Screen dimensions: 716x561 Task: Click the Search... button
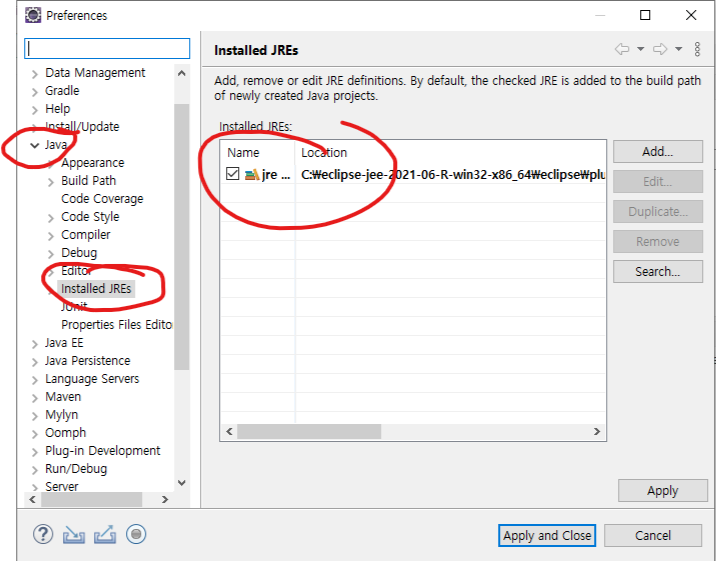pos(658,272)
